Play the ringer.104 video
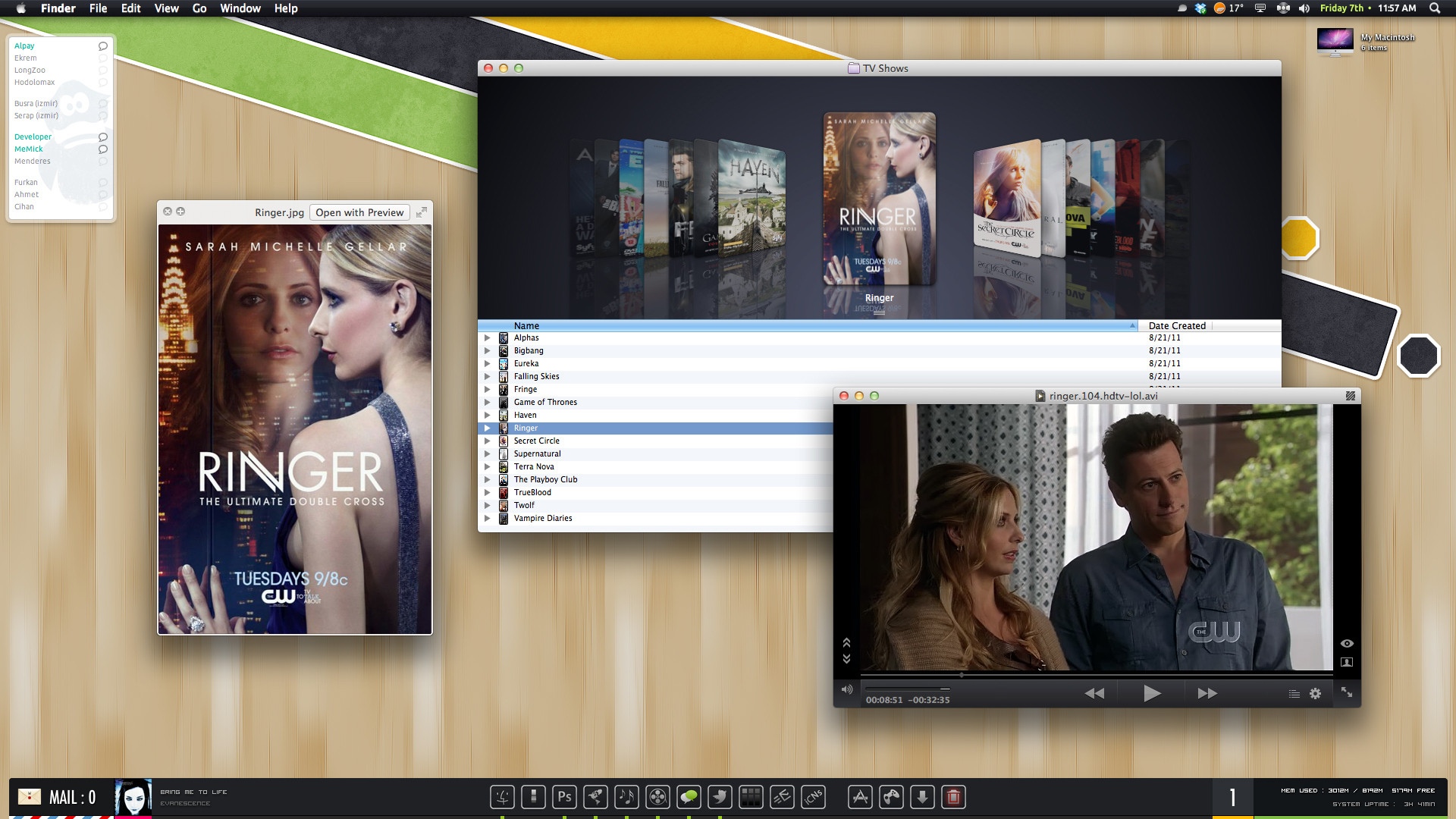 tap(1152, 693)
